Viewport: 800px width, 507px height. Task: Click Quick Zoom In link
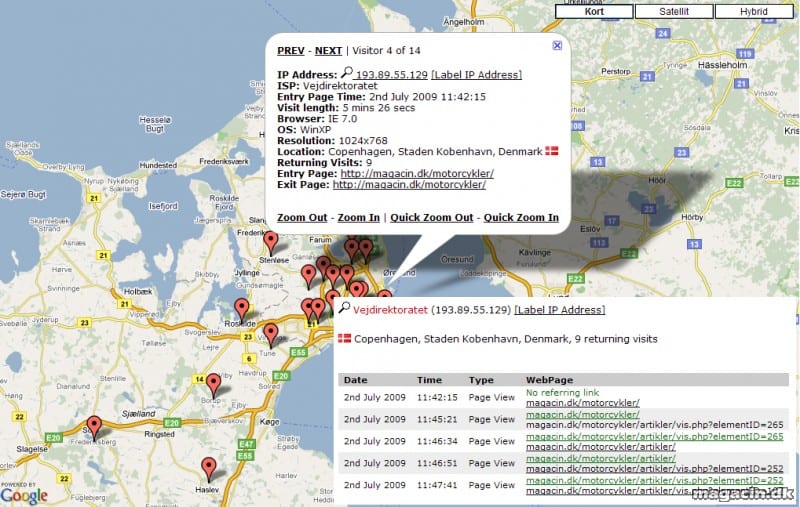(521, 218)
